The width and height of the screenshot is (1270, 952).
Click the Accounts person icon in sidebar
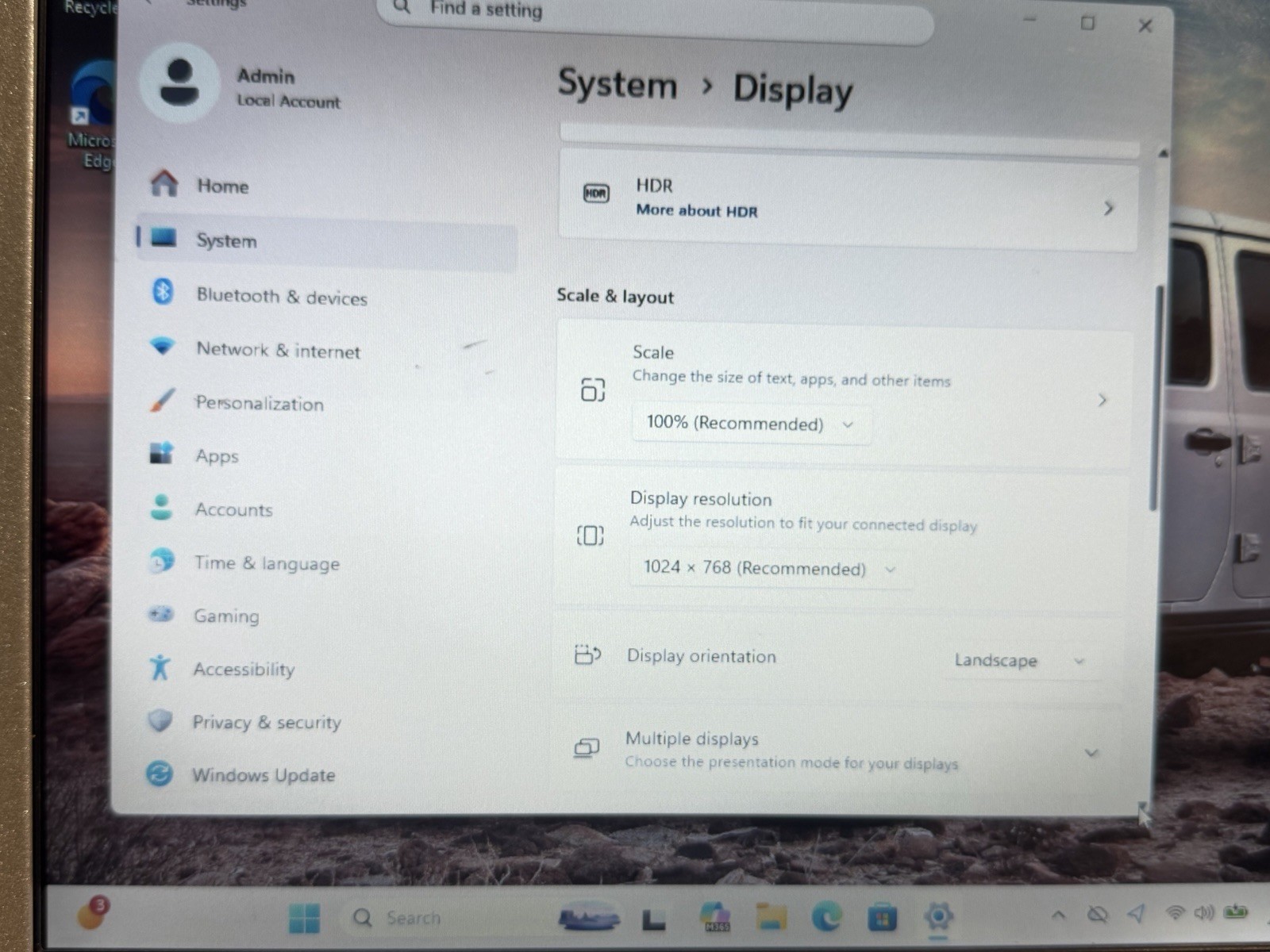pos(161,508)
